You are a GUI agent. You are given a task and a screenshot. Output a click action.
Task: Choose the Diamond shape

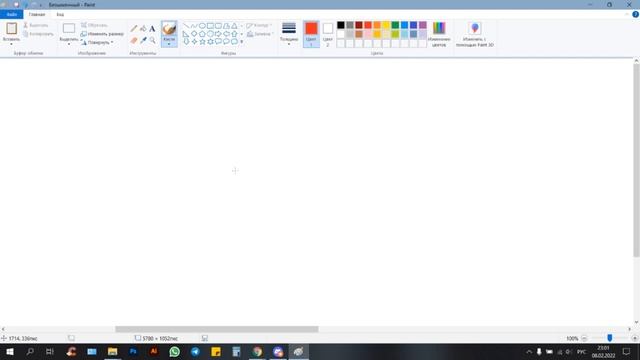194,34
